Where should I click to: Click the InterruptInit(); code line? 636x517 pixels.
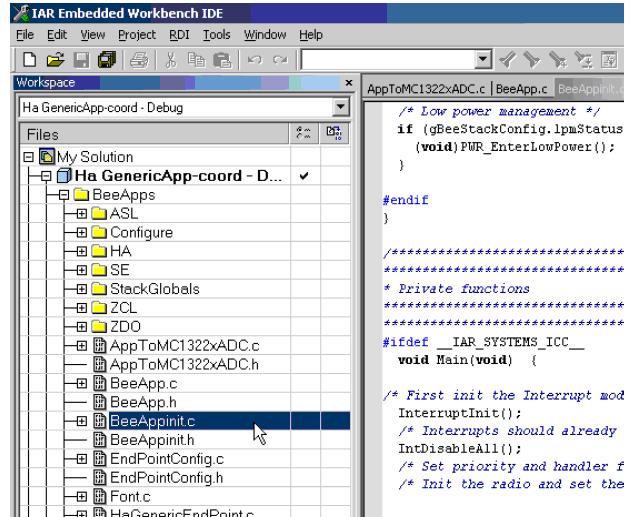point(460,413)
